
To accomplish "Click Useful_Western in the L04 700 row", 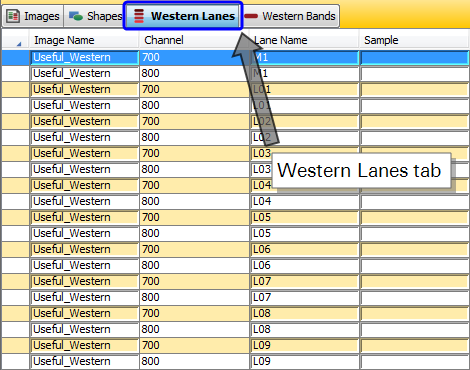I will point(85,185).
